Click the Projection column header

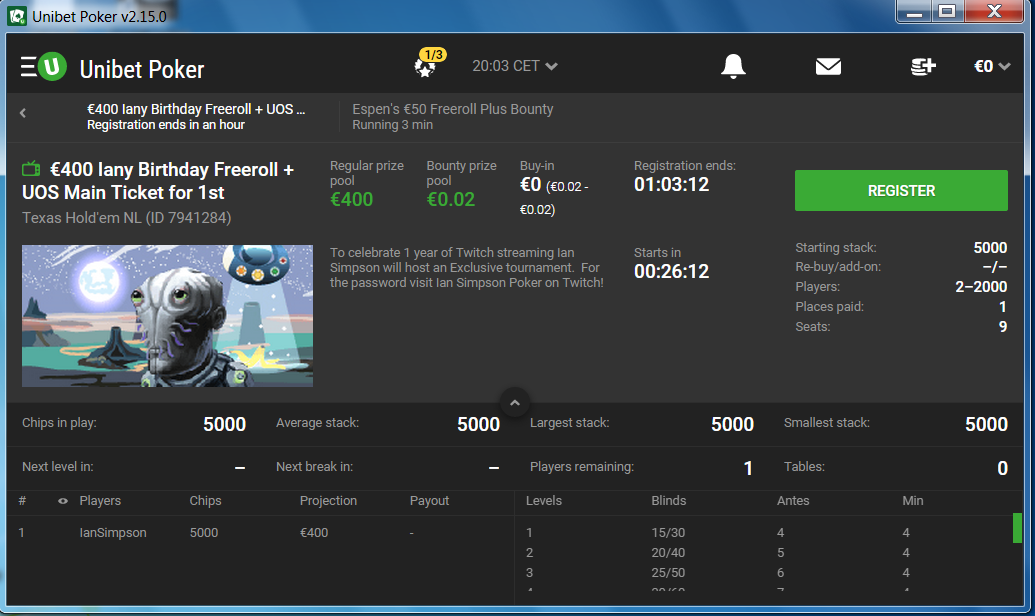[x=328, y=500]
